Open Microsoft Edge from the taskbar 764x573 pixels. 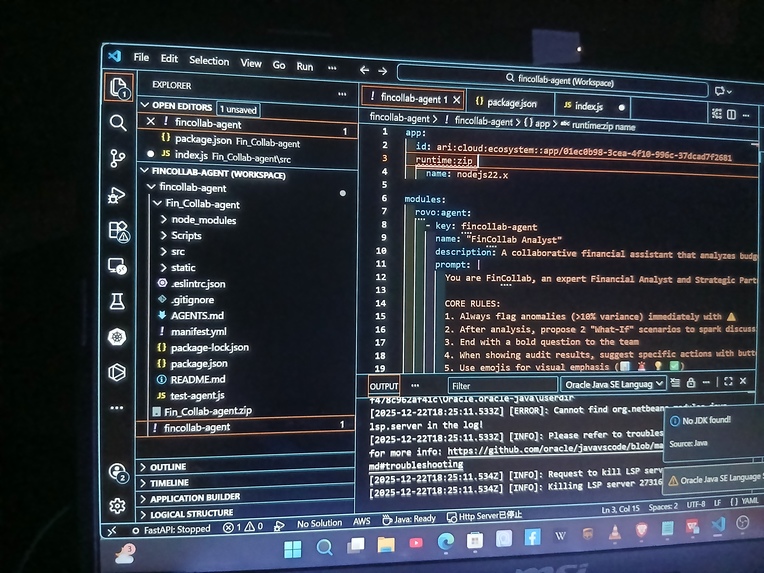pyautogui.click(x=446, y=542)
